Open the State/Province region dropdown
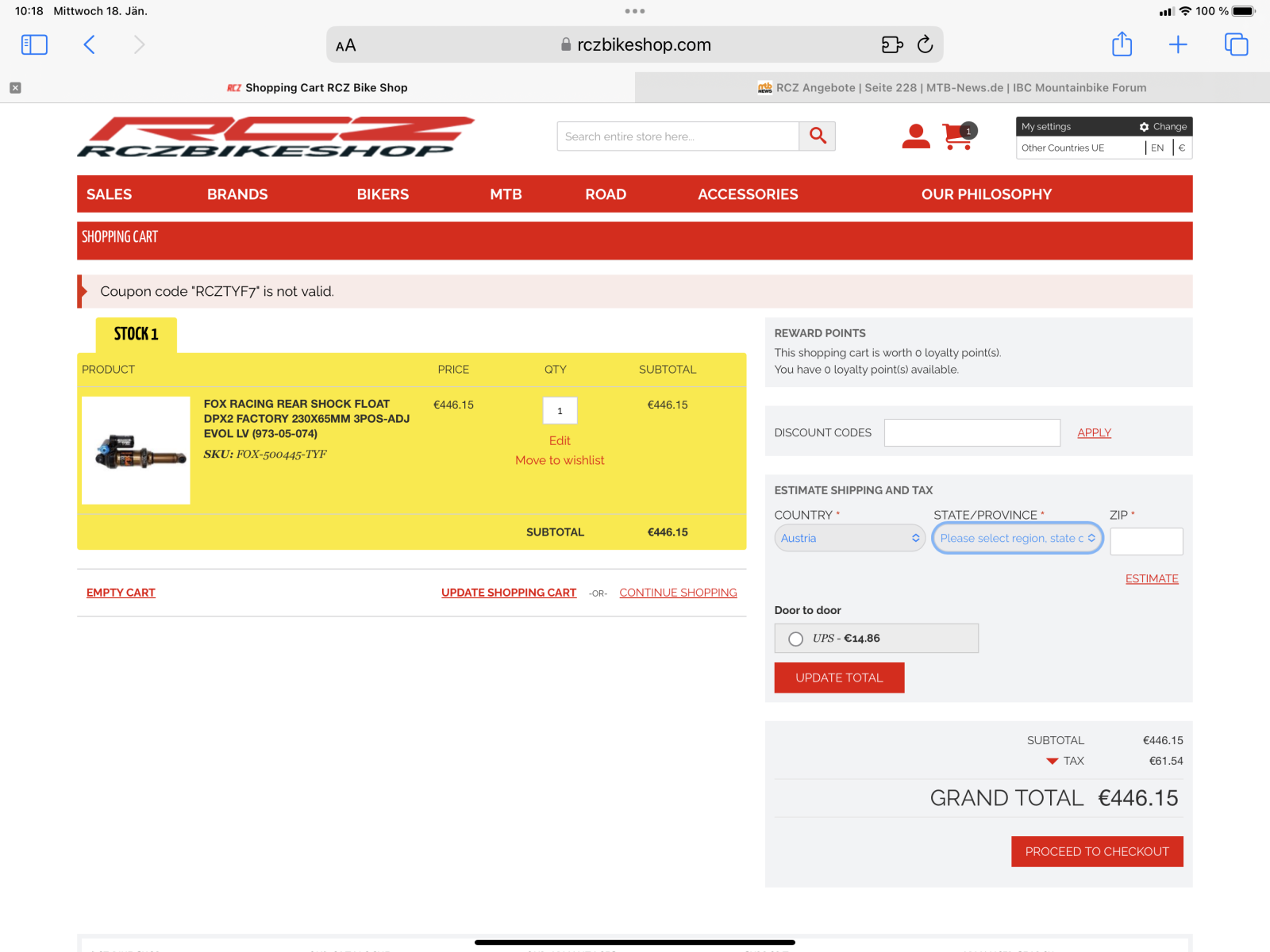 (1017, 538)
